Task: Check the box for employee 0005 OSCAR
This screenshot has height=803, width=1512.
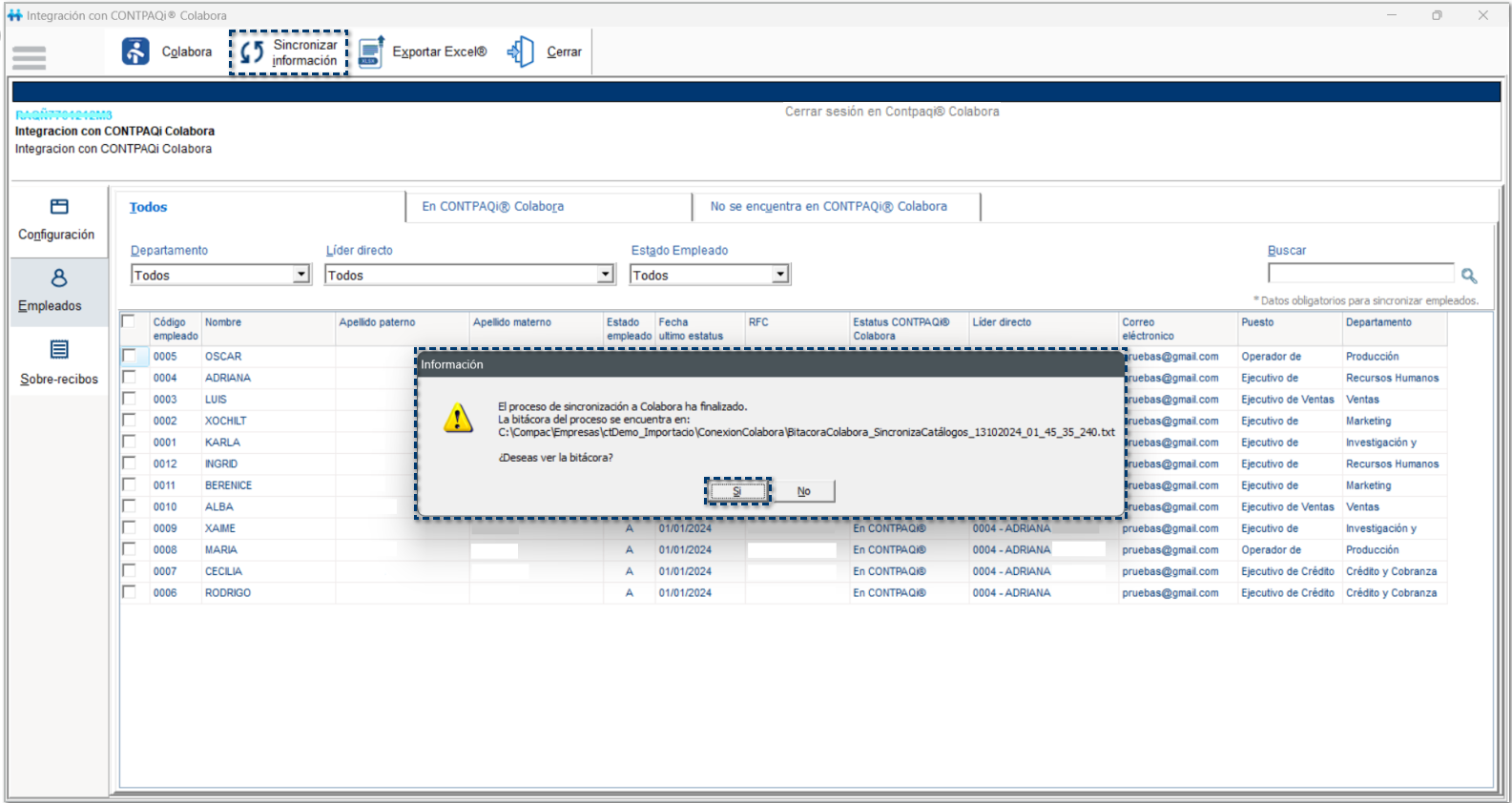Action: [129, 356]
